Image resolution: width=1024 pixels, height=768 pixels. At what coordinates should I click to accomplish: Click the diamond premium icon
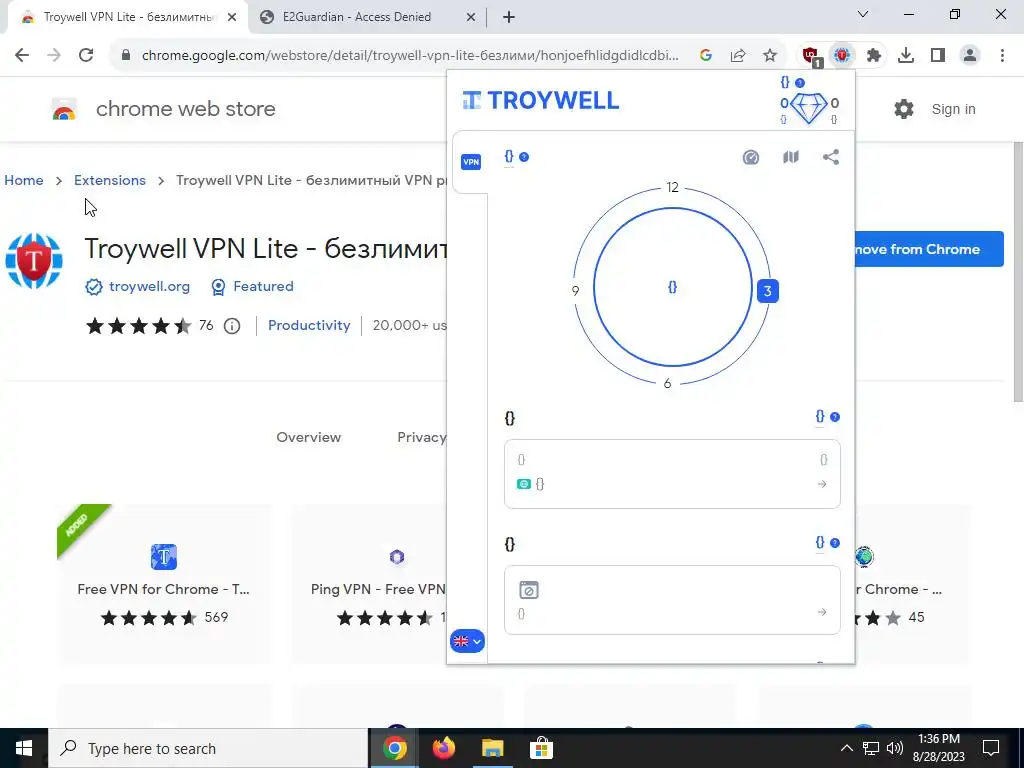point(808,108)
